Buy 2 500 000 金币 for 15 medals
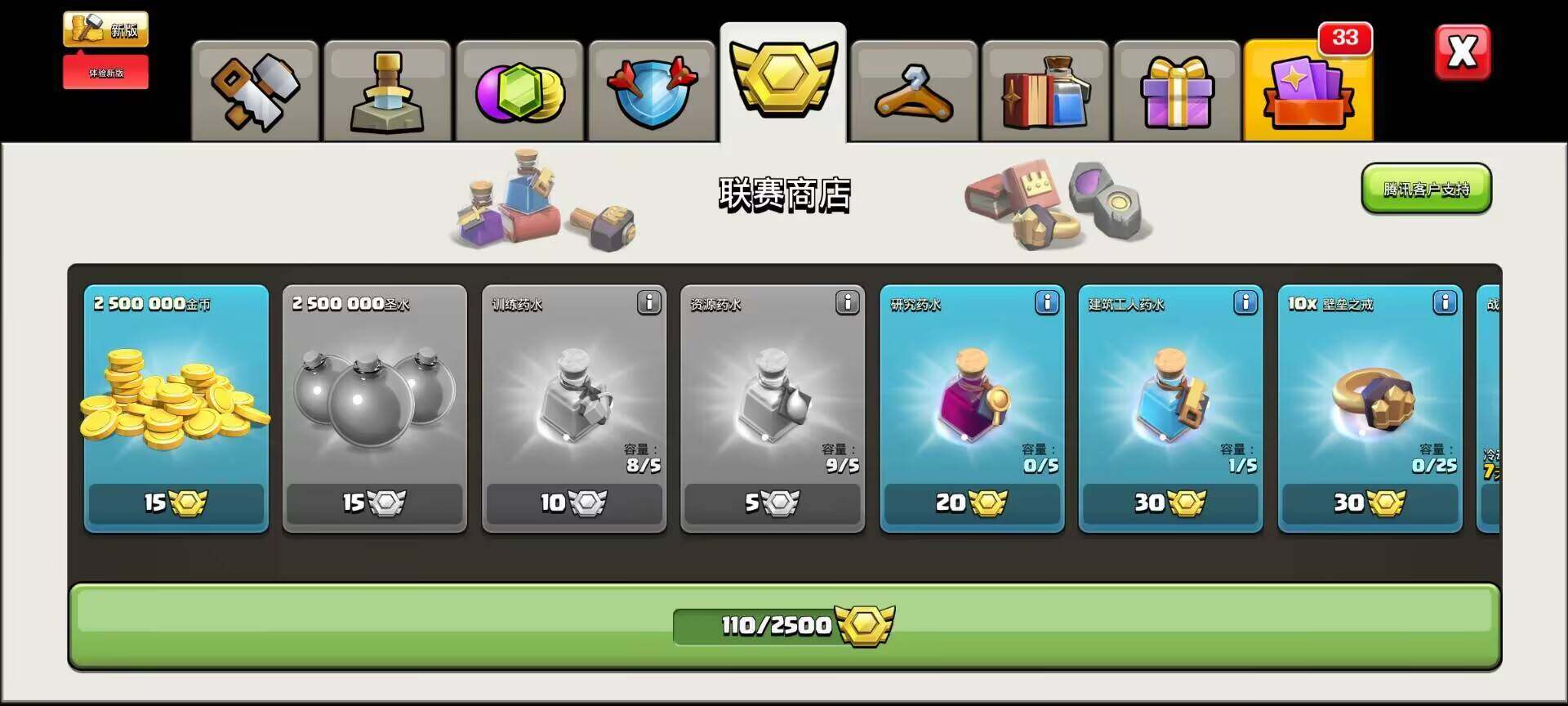The image size is (1568, 706). pos(176,503)
